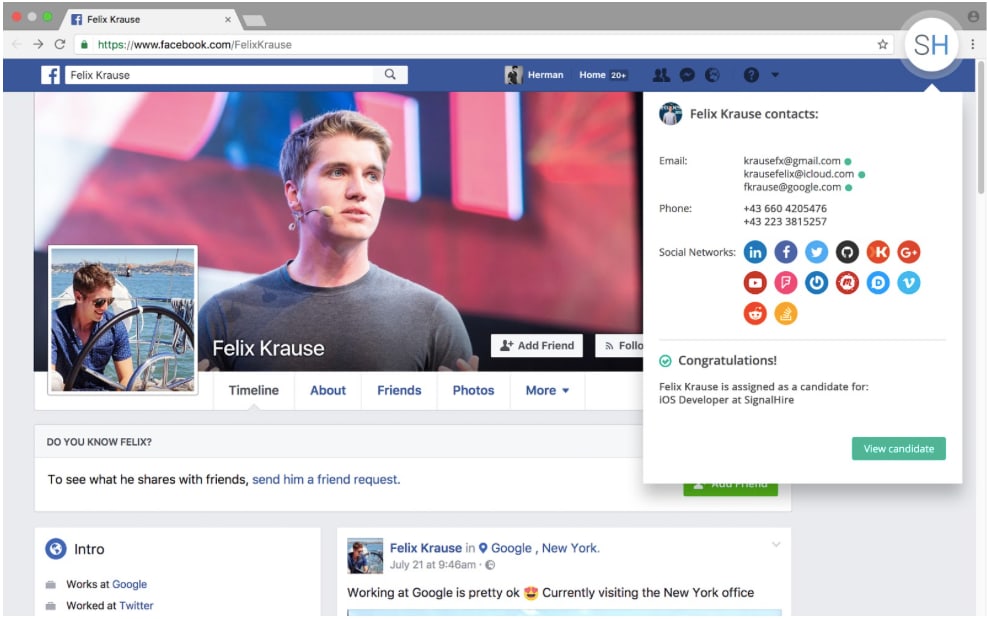Open Herman's profile in the header
Image resolution: width=989 pixels, height=619 pixels.
click(534, 74)
